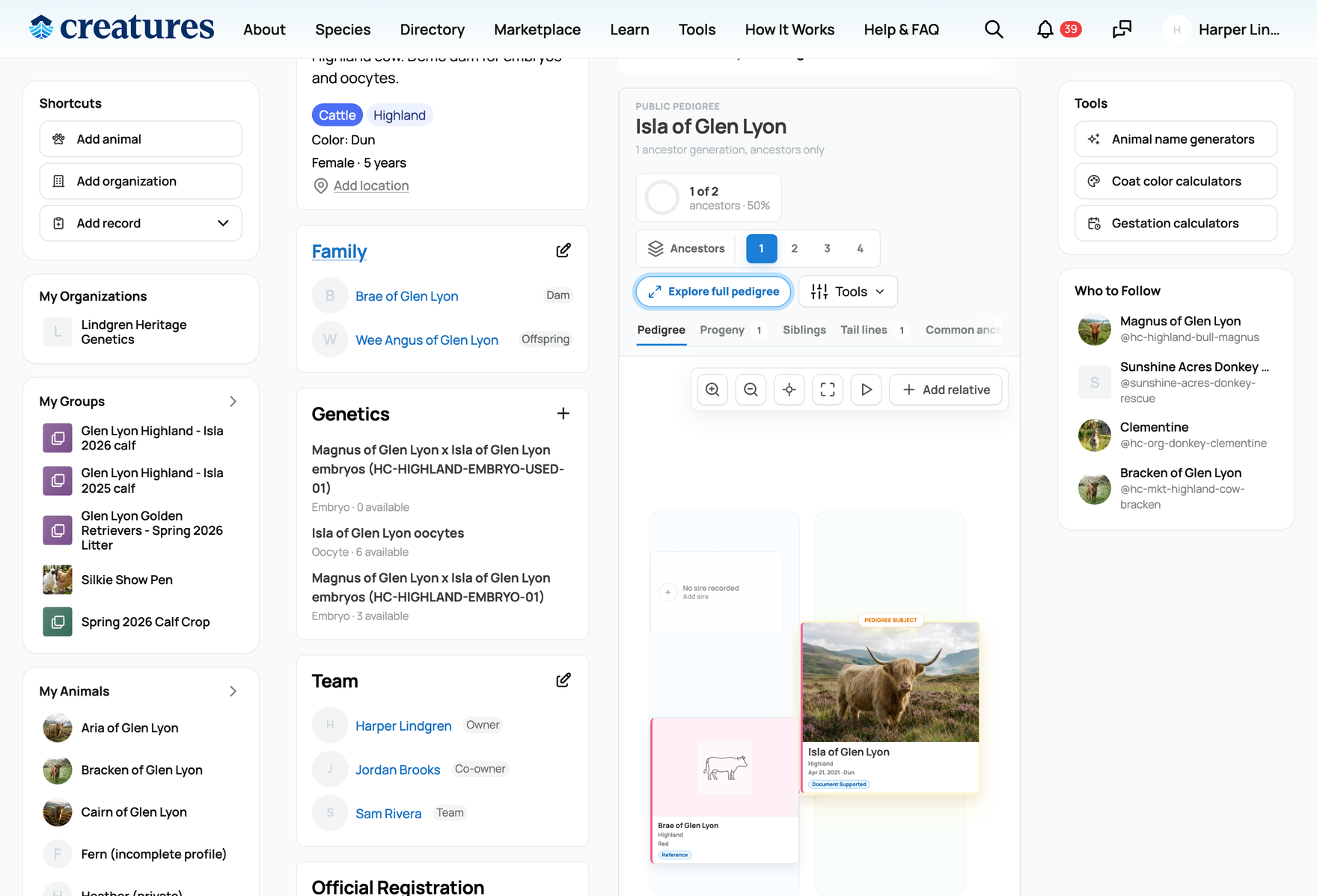
Task: Open the Directory menu item
Action: (x=433, y=29)
